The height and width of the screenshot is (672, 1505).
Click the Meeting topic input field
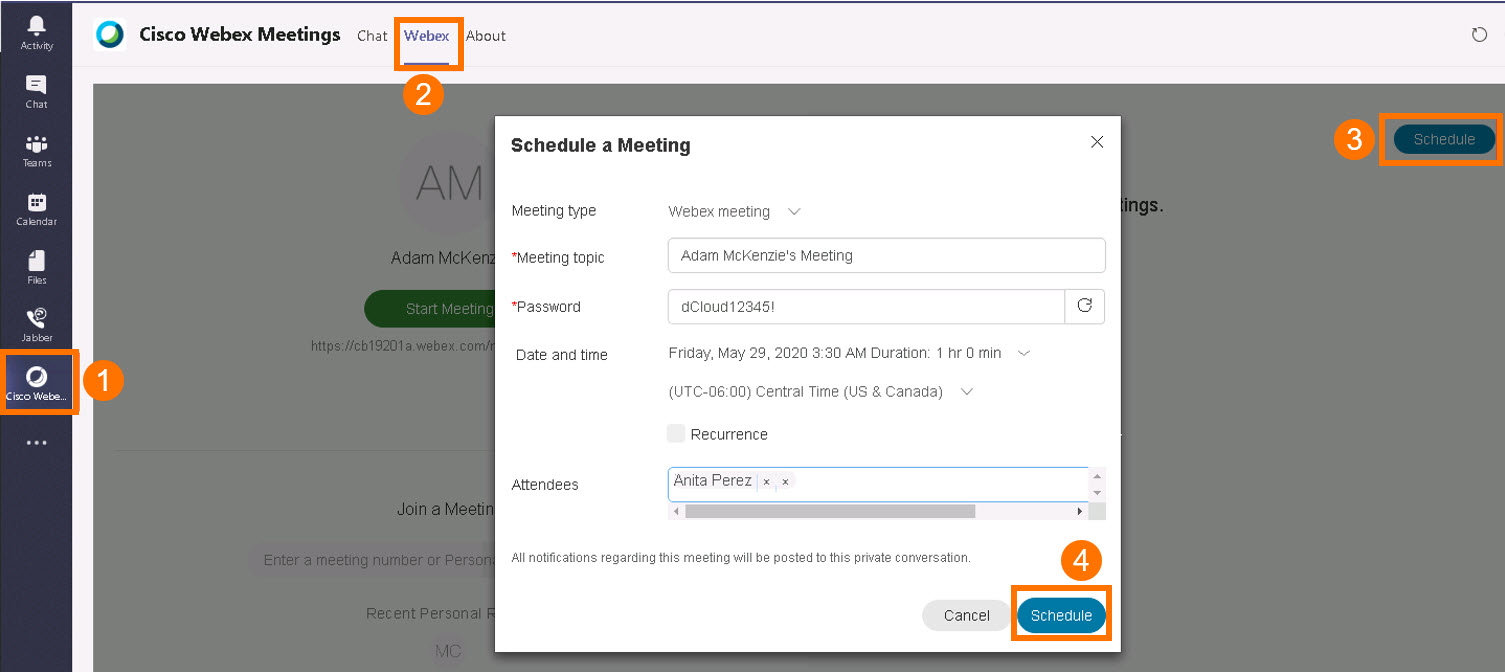point(886,255)
